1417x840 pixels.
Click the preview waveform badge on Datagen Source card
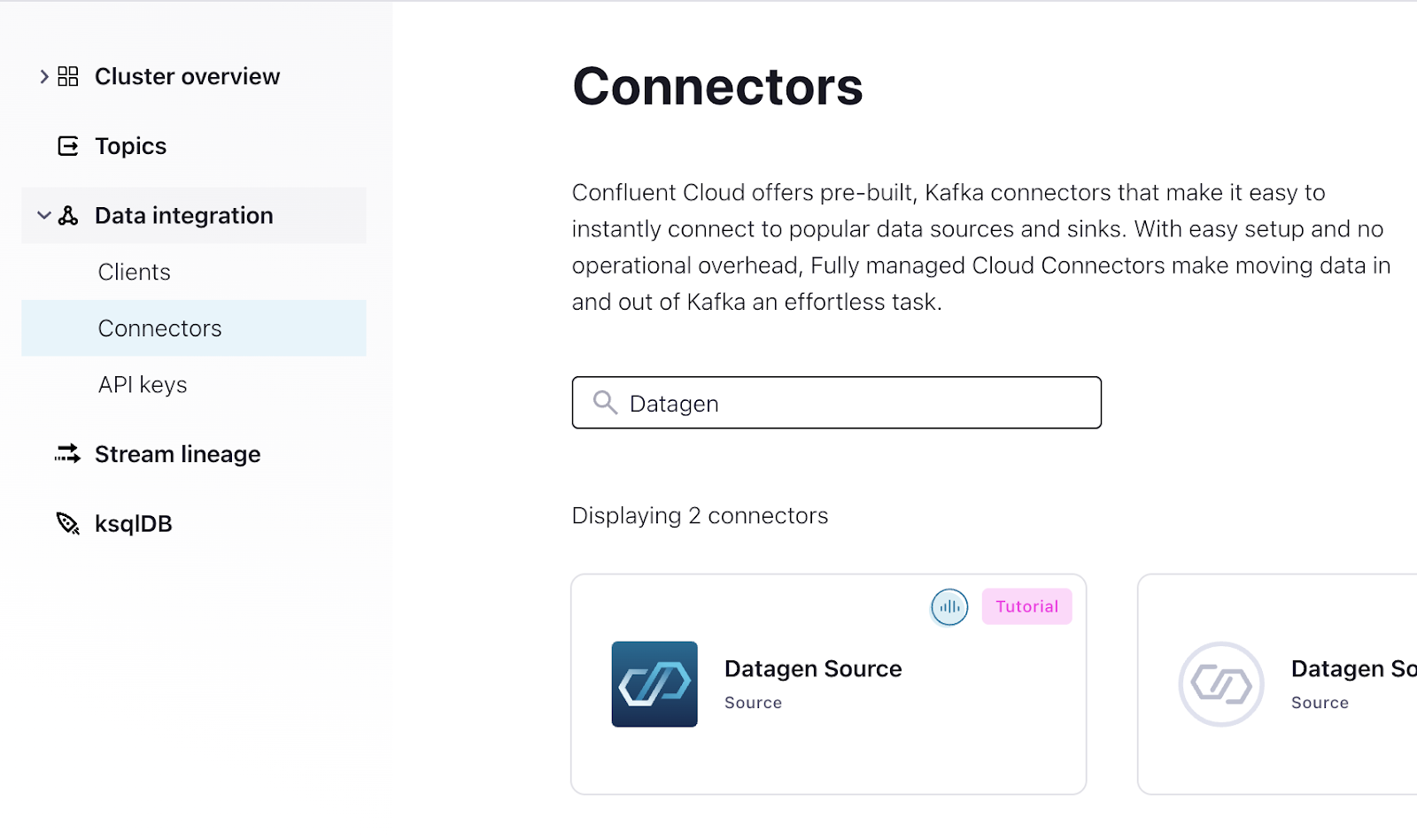tap(949, 607)
